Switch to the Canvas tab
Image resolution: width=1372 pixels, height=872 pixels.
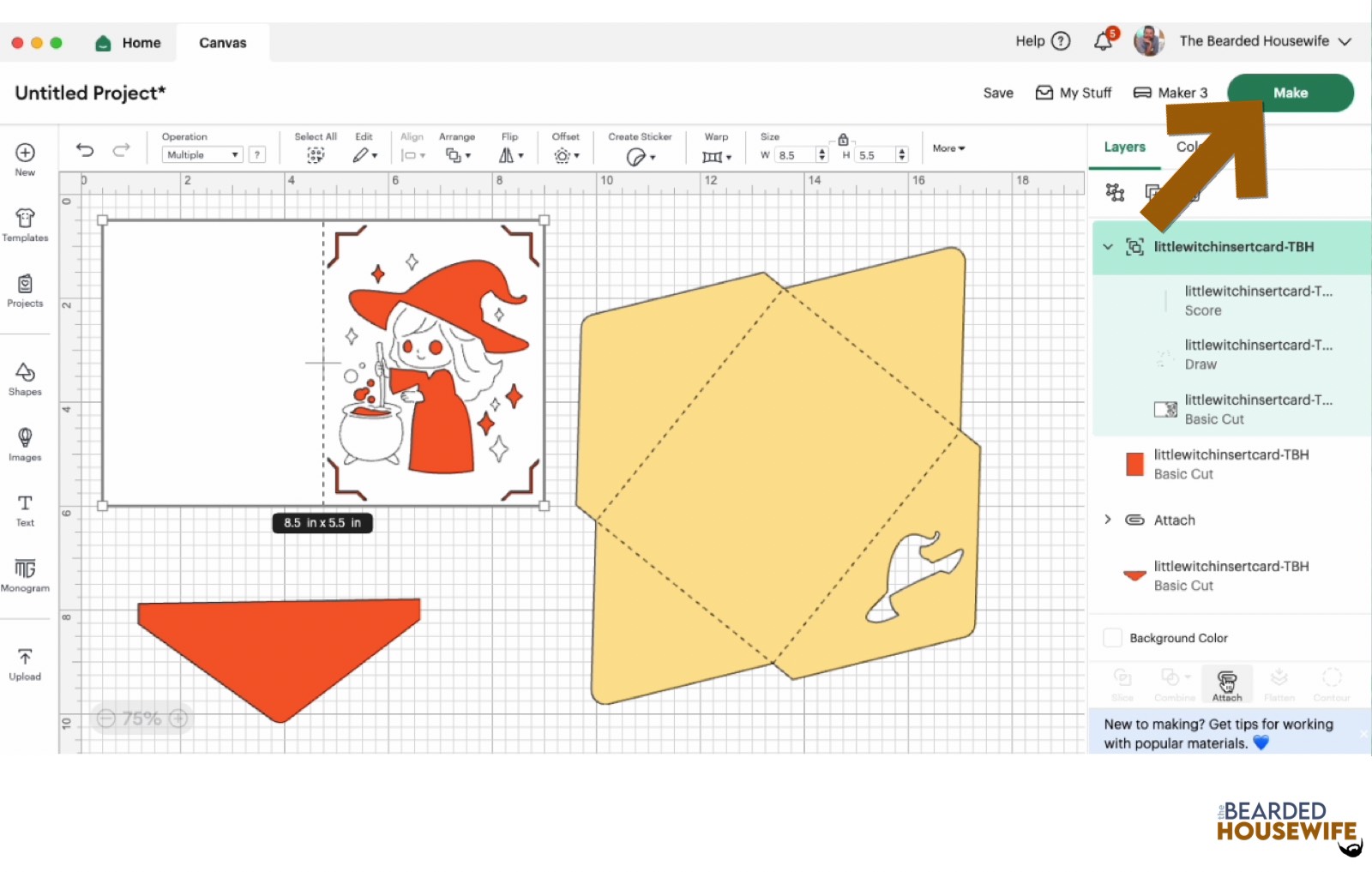223,43
